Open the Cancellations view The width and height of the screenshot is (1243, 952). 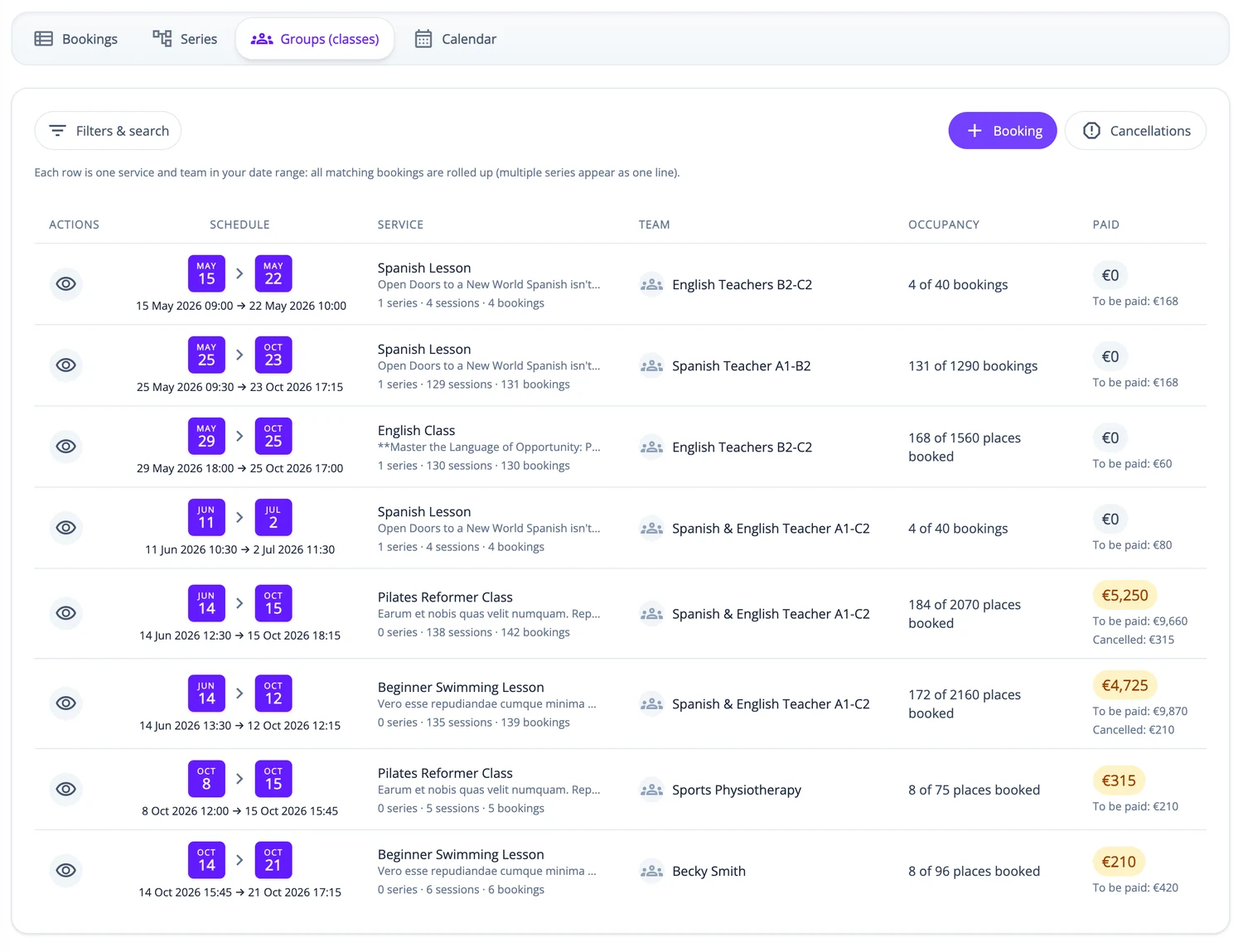click(1135, 131)
